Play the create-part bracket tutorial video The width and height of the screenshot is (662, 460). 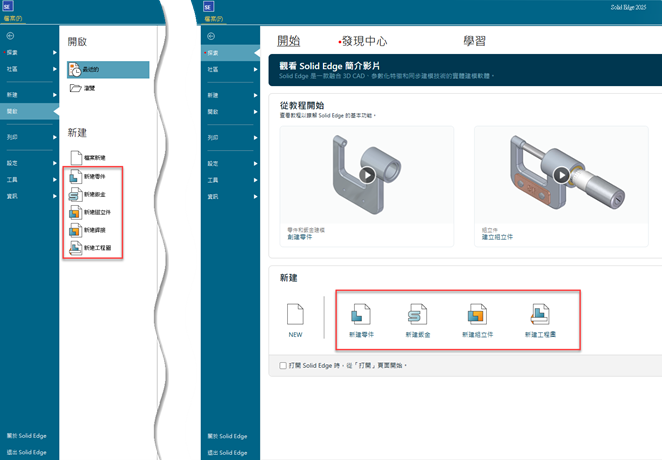[367, 175]
